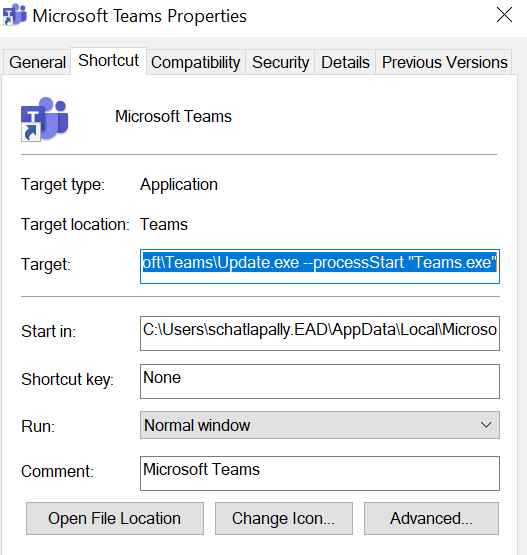
Task: Open the Details tab
Action: pyautogui.click(x=345, y=62)
